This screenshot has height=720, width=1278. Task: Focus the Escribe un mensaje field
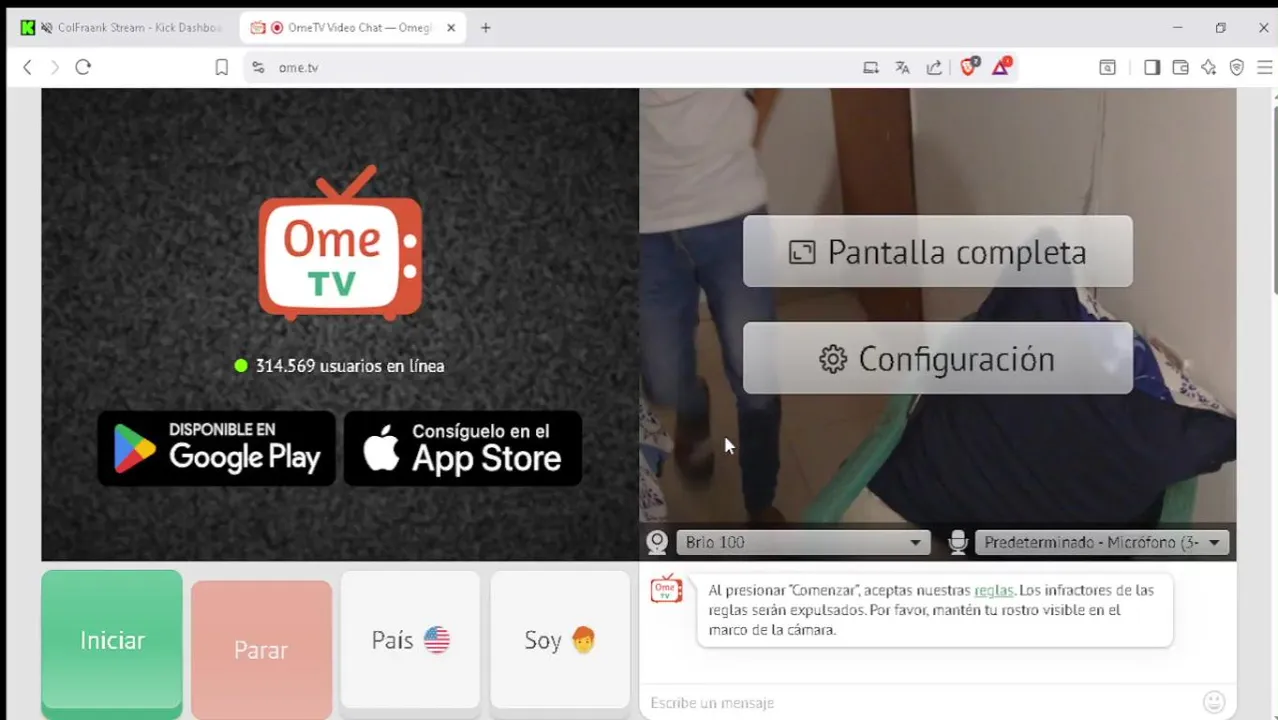pos(920,702)
